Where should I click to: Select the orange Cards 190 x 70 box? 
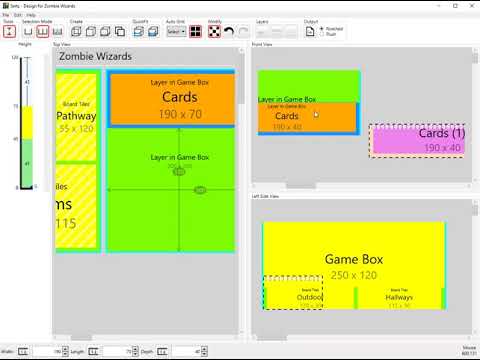tap(173, 99)
